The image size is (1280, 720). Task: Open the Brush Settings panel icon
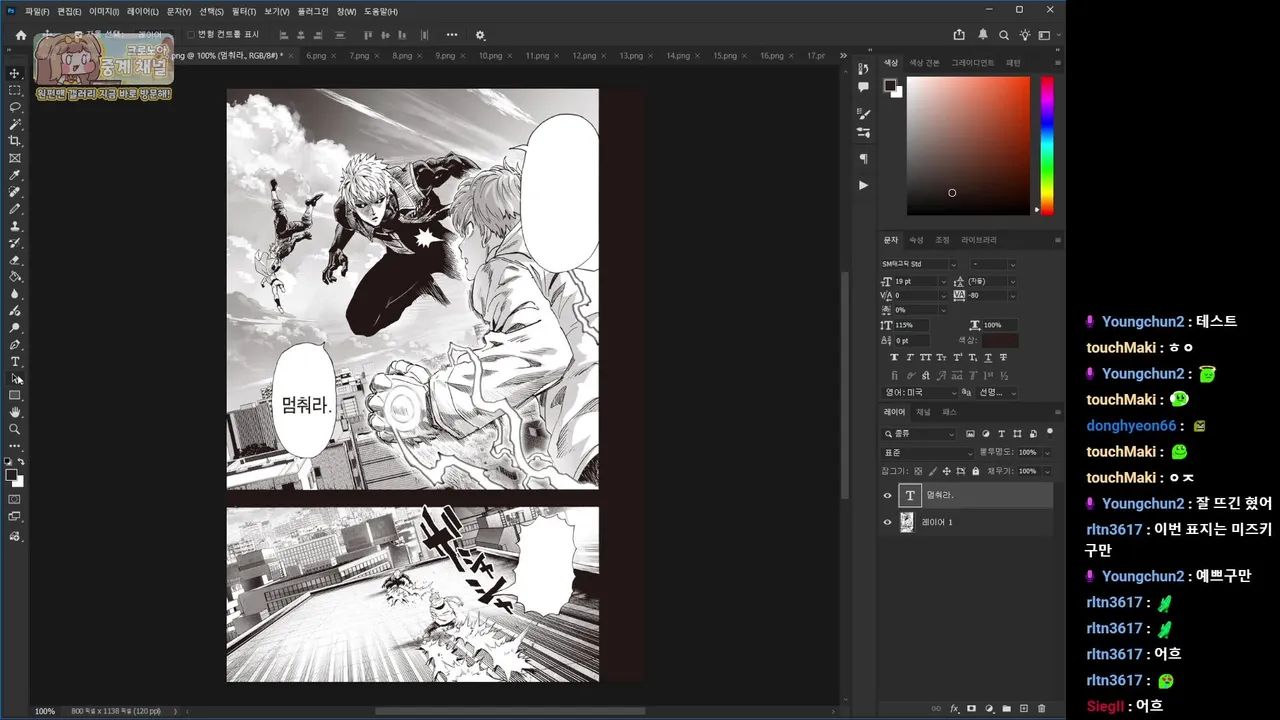(x=863, y=114)
